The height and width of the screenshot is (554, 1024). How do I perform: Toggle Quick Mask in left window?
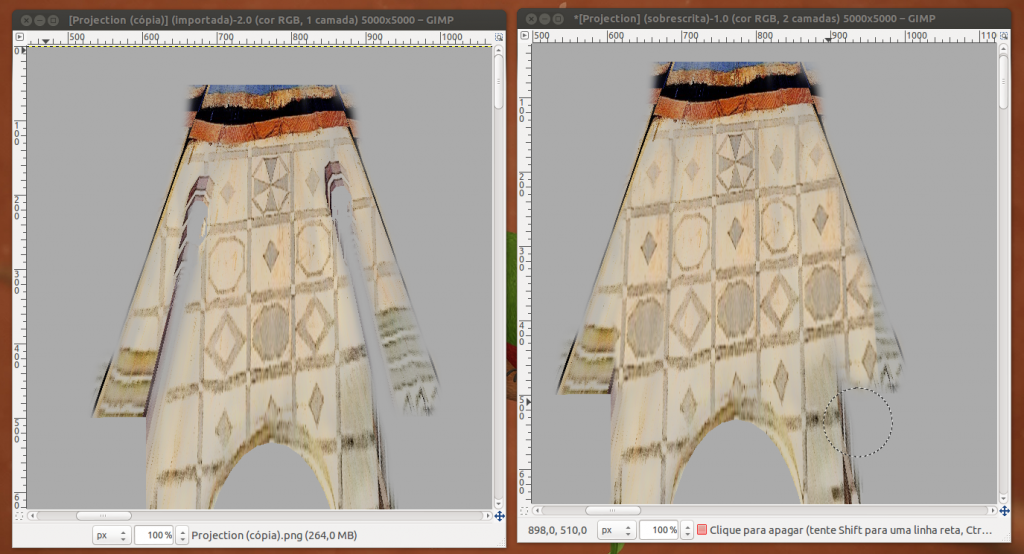pos(19,516)
